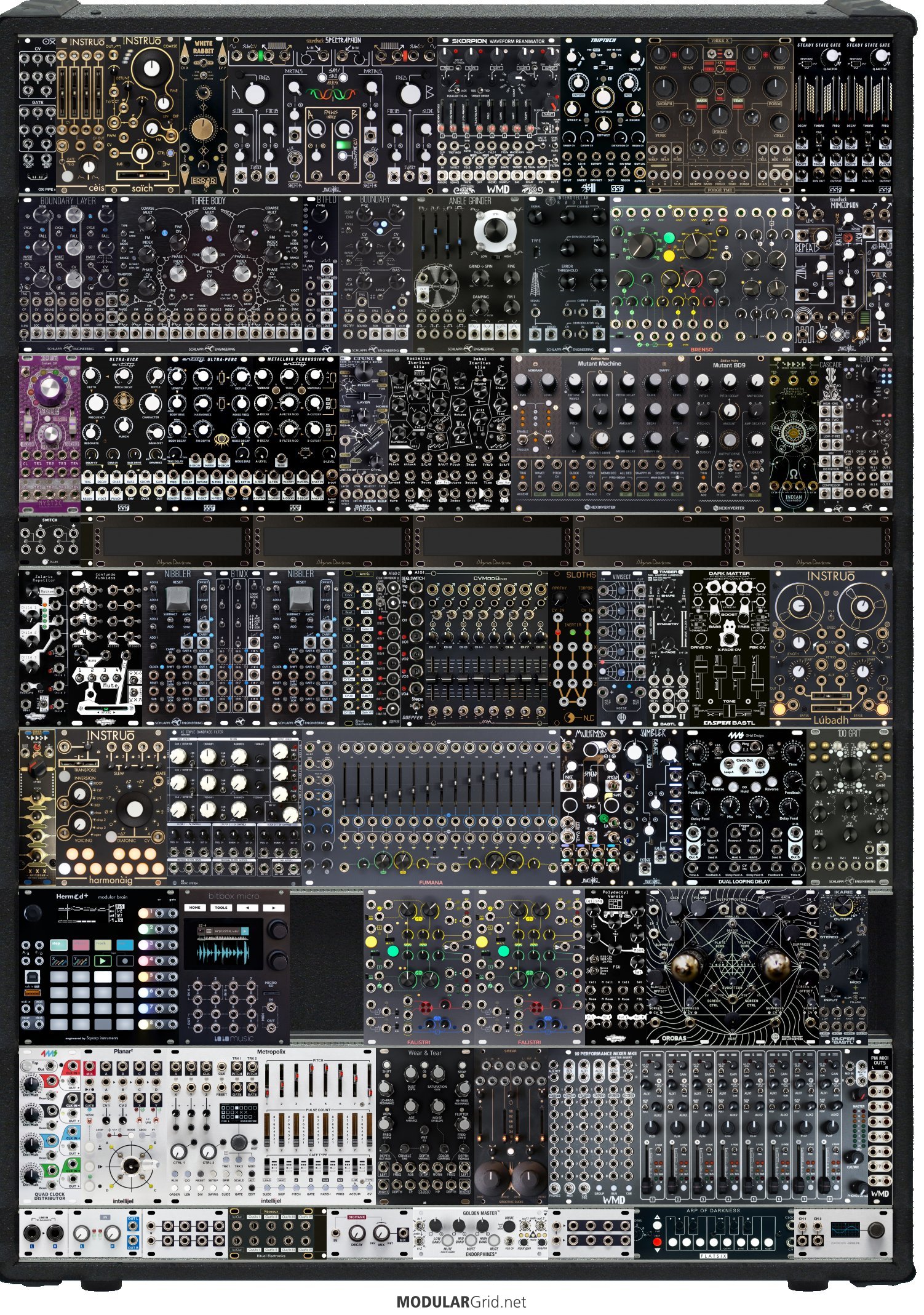Select the Fumana module
Viewport: 924px width, 1315px height.
[x=431, y=807]
